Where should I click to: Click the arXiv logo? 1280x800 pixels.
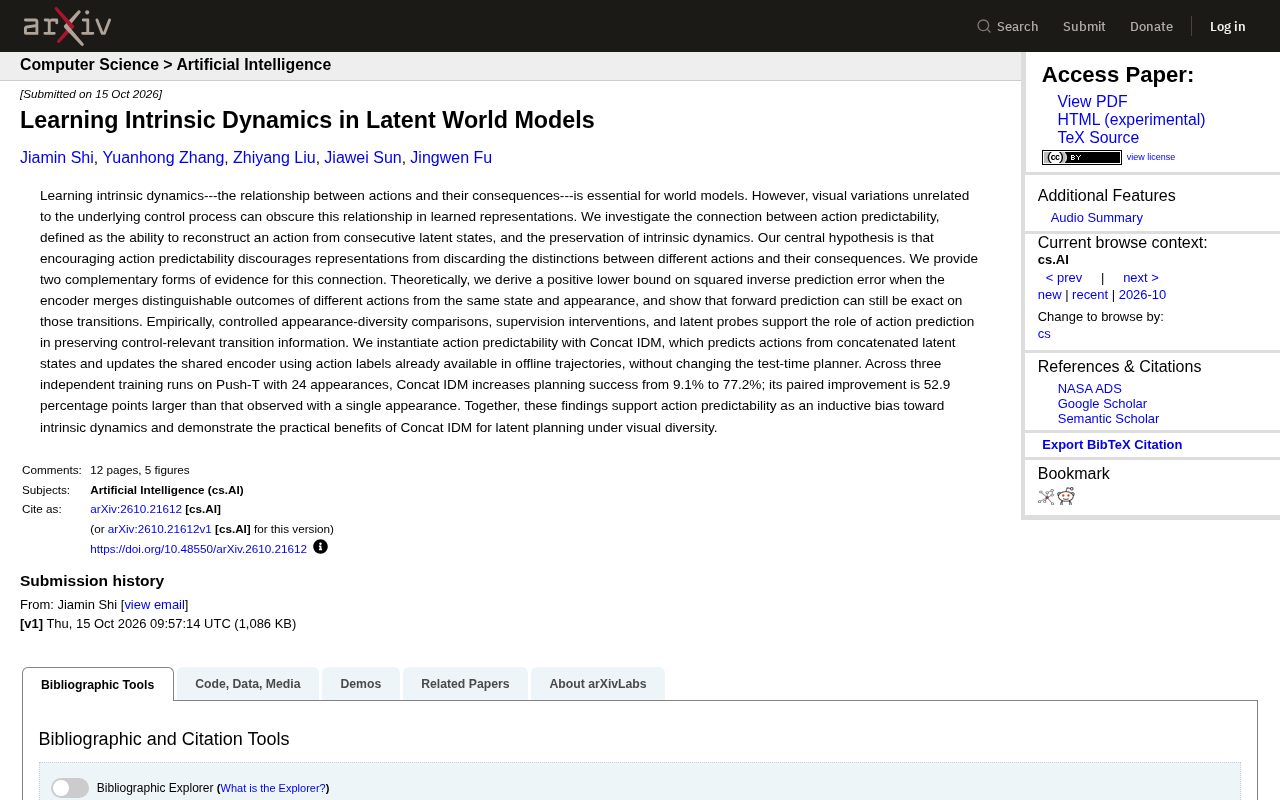pyautogui.click(x=67, y=26)
